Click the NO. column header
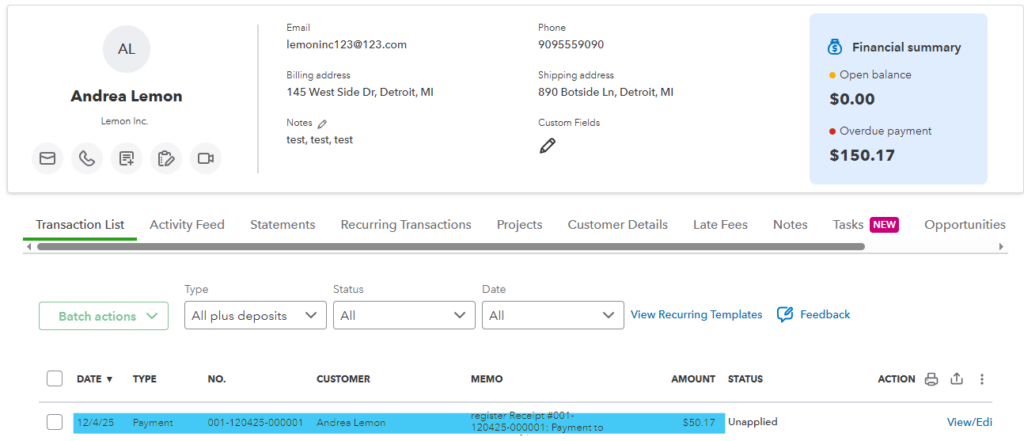1024x441 pixels. (x=217, y=379)
